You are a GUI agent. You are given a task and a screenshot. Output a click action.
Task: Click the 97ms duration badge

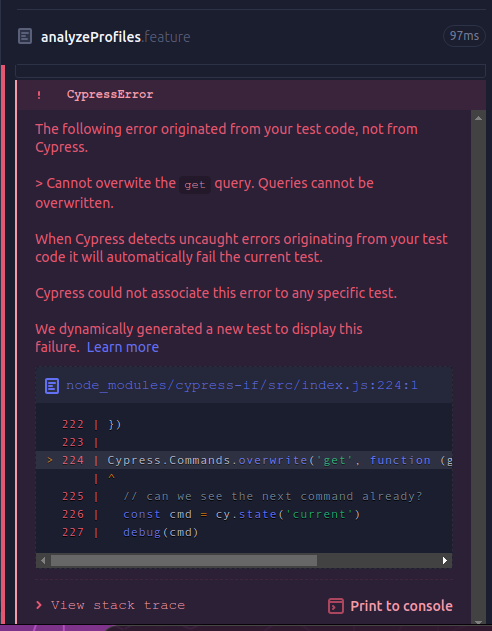pos(464,36)
